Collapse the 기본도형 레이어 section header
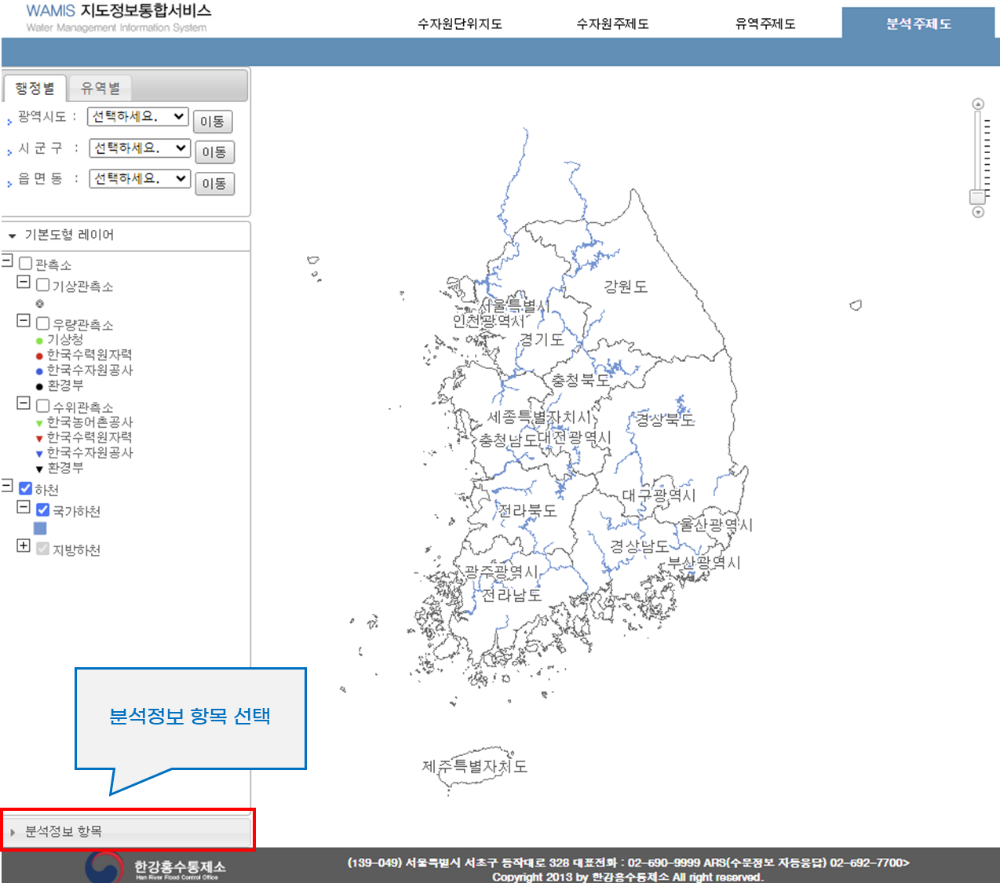This screenshot has width=1000, height=883. 13,235
